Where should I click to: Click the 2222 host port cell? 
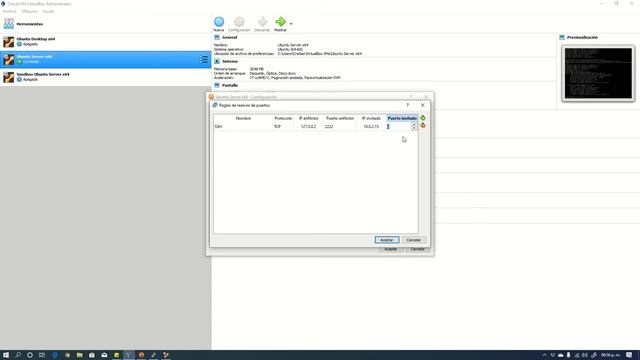(x=340, y=127)
